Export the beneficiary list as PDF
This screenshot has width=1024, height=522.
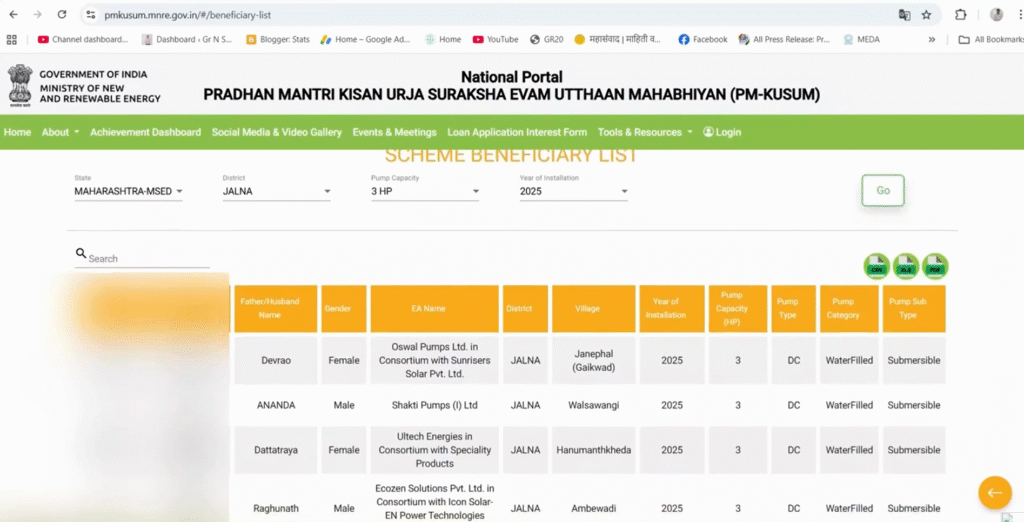coord(935,266)
